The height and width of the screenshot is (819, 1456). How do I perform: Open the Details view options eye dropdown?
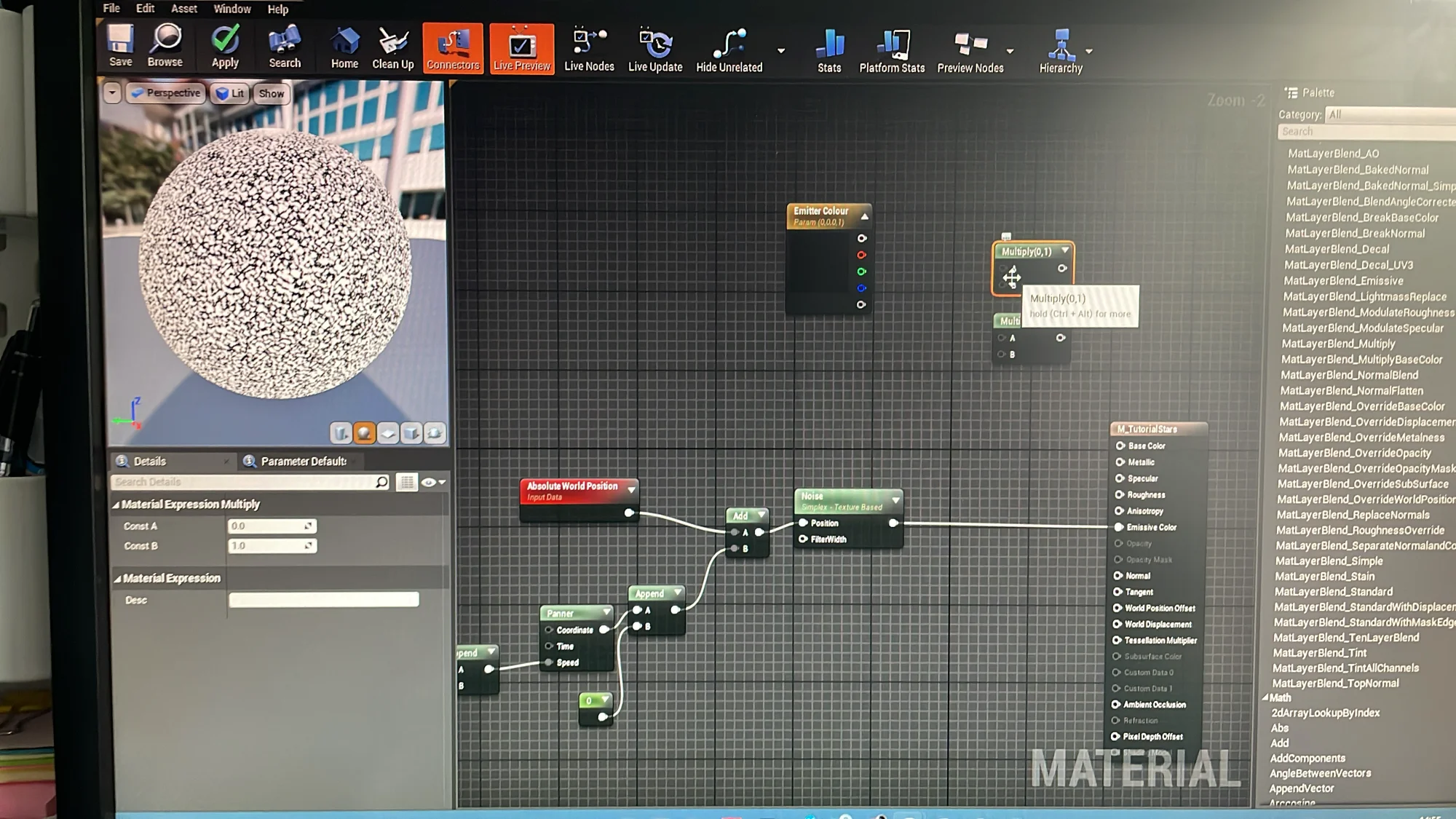click(433, 483)
